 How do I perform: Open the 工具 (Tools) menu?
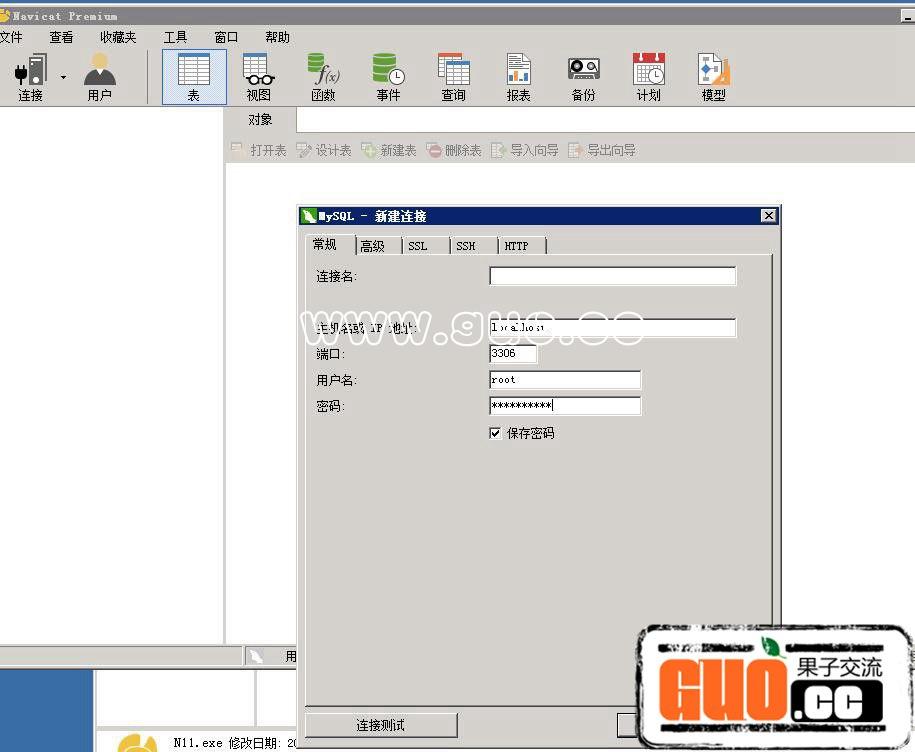(x=175, y=37)
